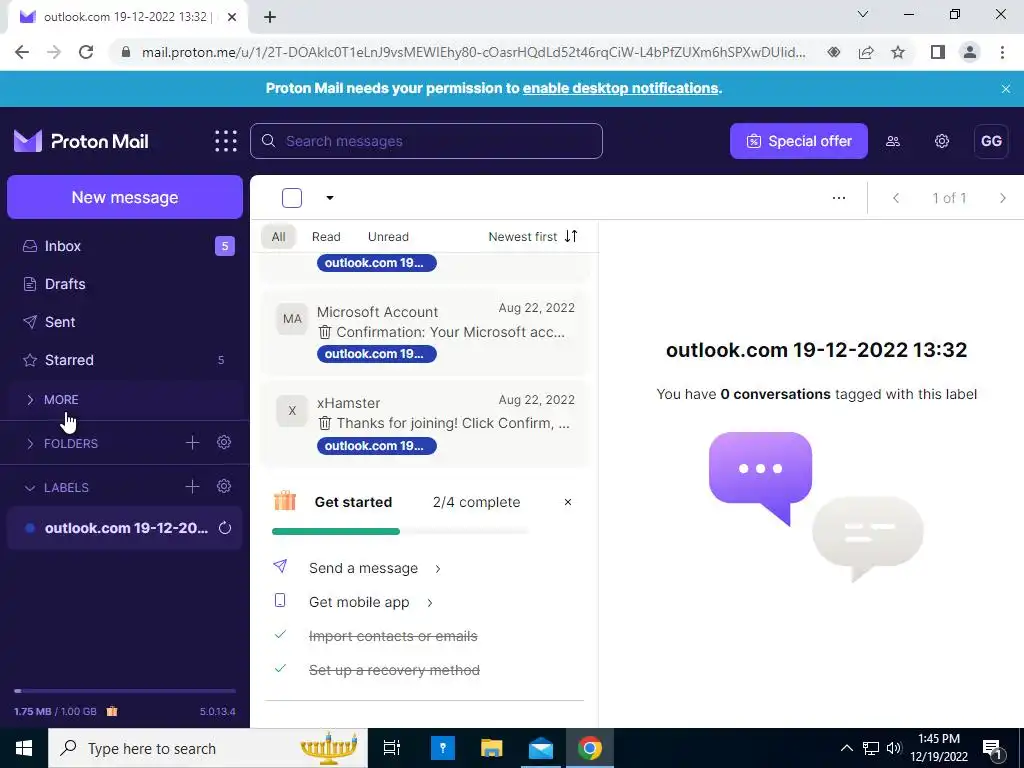The width and height of the screenshot is (1024, 768).
Task: Open a new browser tab
Action: (270, 17)
